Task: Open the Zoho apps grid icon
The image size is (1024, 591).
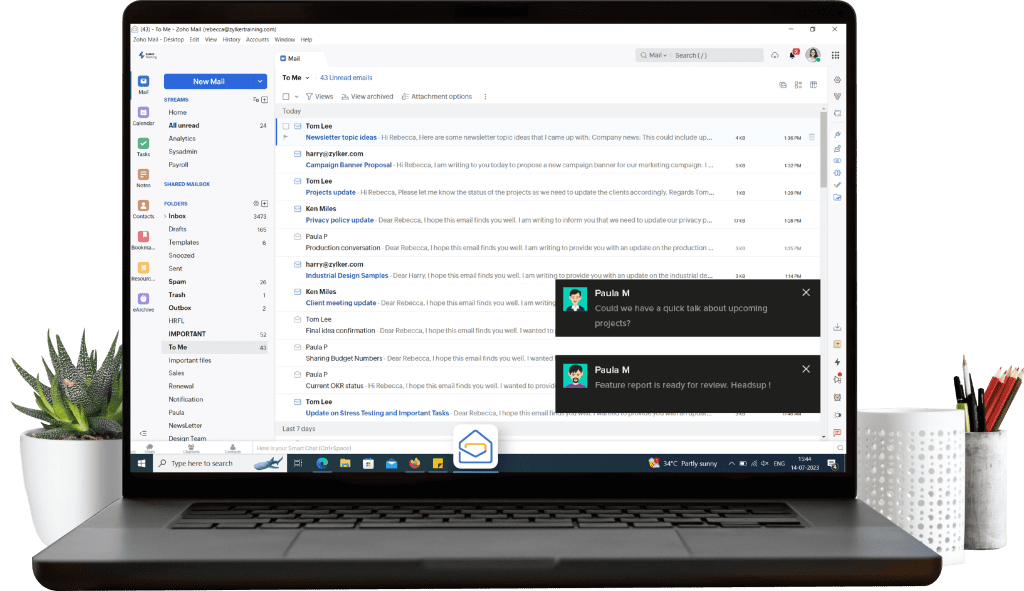Action: click(x=834, y=55)
